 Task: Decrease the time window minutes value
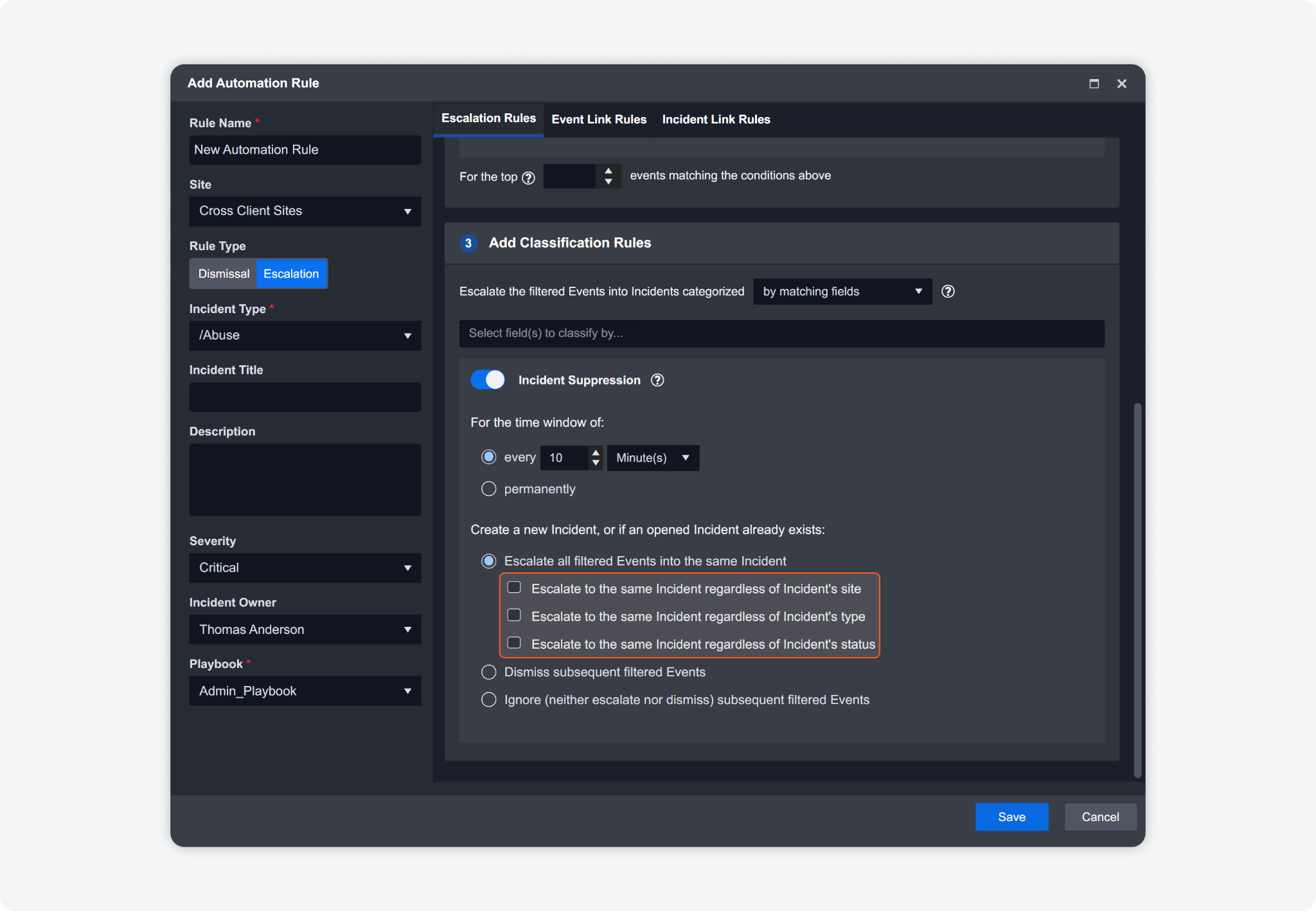coord(596,462)
